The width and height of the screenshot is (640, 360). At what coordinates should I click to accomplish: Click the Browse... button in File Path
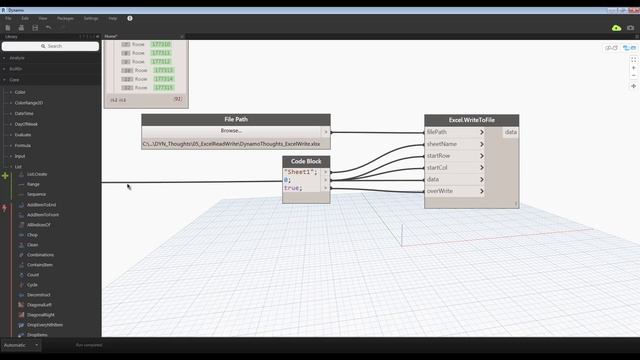(x=231, y=131)
